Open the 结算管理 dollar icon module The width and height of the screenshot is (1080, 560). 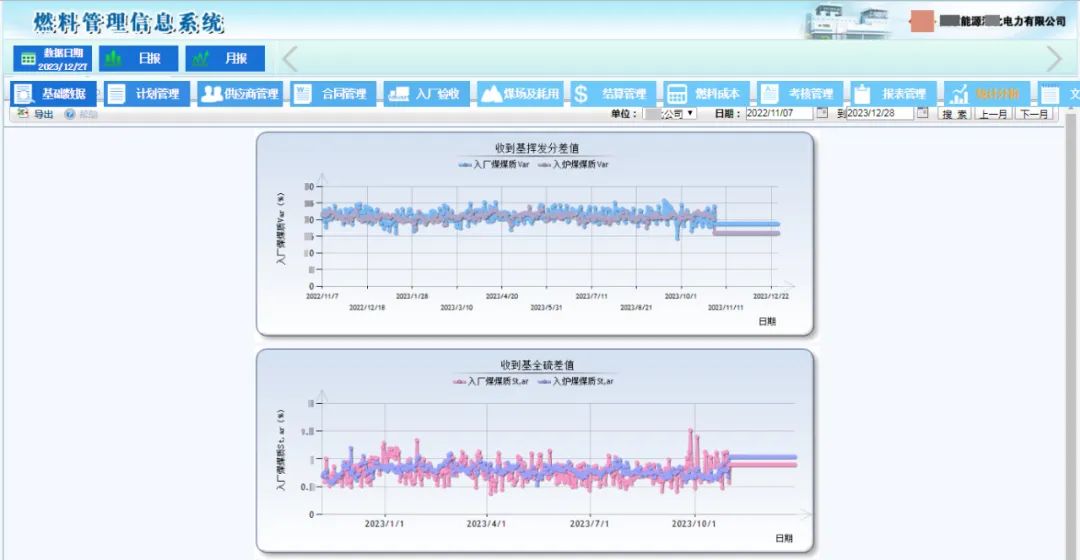582,94
